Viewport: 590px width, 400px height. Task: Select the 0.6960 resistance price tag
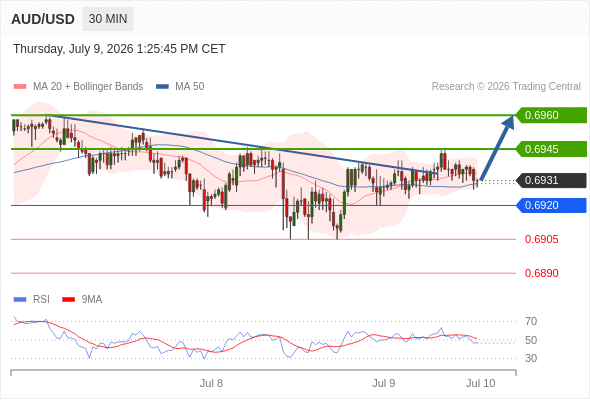click(551, 115)
